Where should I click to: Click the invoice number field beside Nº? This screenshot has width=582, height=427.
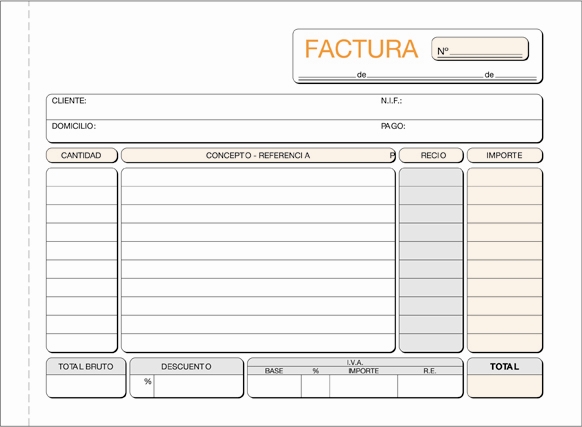[485, 51]
